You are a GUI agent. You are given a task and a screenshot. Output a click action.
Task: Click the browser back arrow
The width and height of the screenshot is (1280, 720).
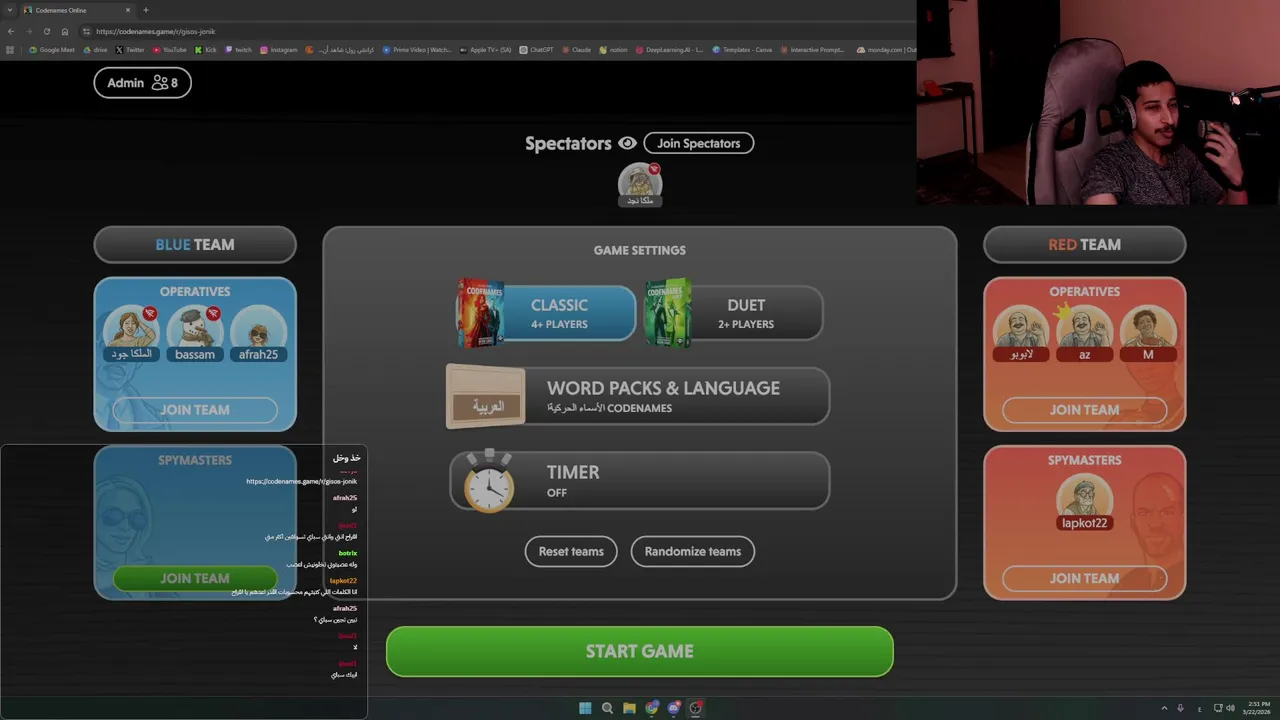pyautogui.click(x=11, y=31)
